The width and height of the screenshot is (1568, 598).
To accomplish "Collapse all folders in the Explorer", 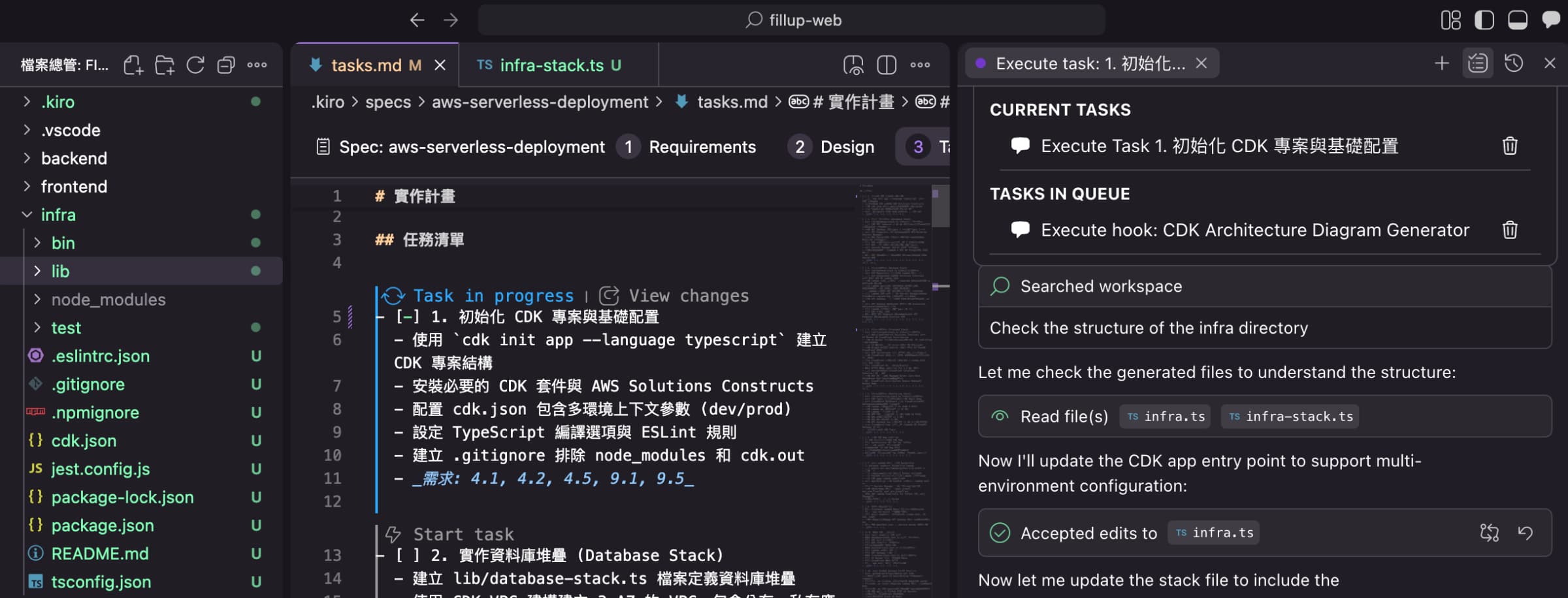I will point(226,65).
